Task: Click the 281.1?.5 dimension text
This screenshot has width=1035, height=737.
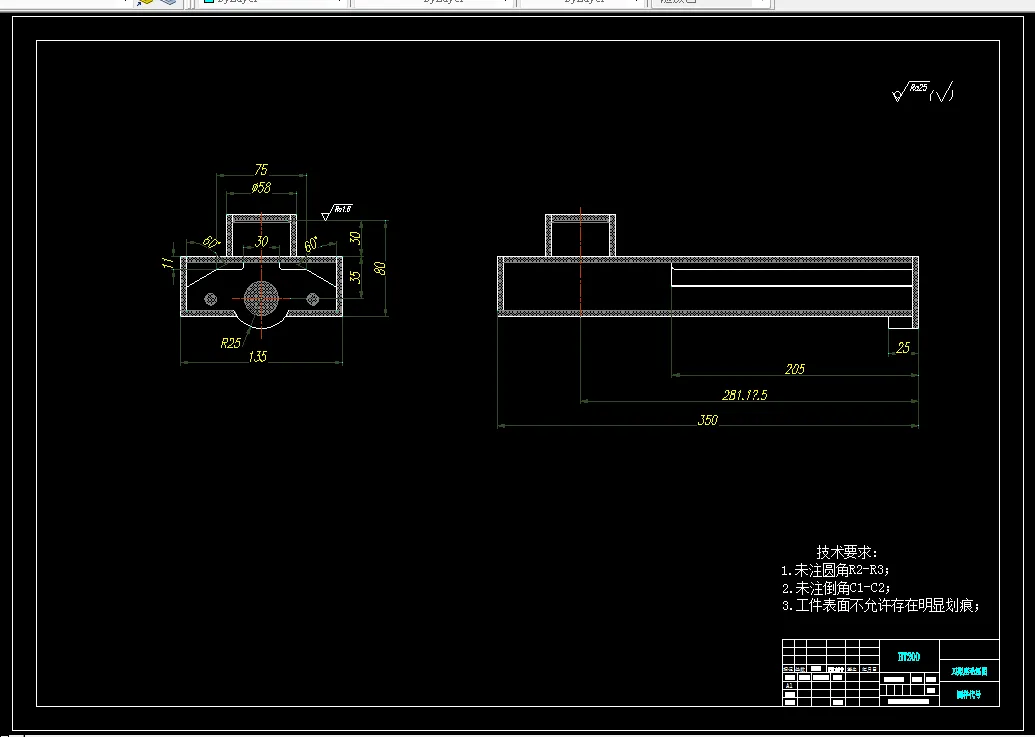Action: (745, 395)
